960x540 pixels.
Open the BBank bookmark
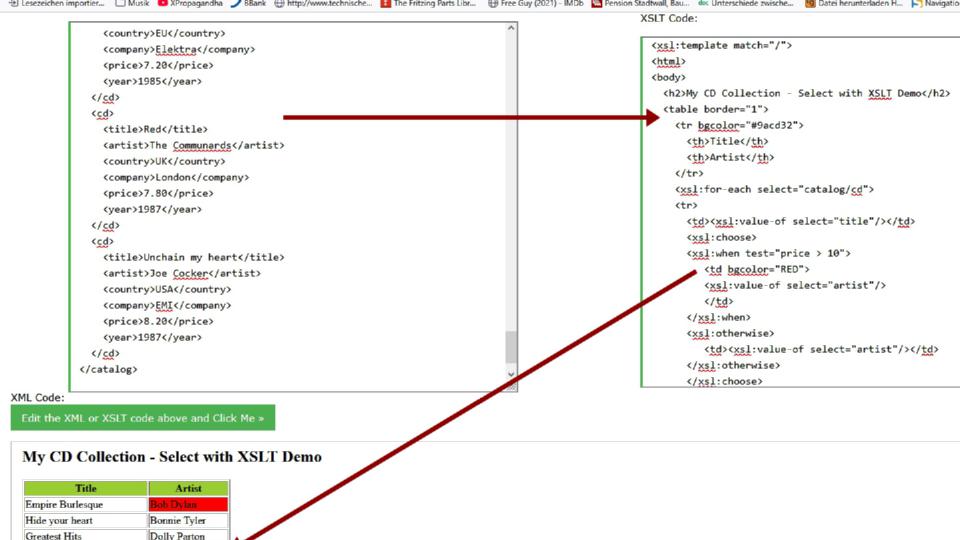[248, 4]
